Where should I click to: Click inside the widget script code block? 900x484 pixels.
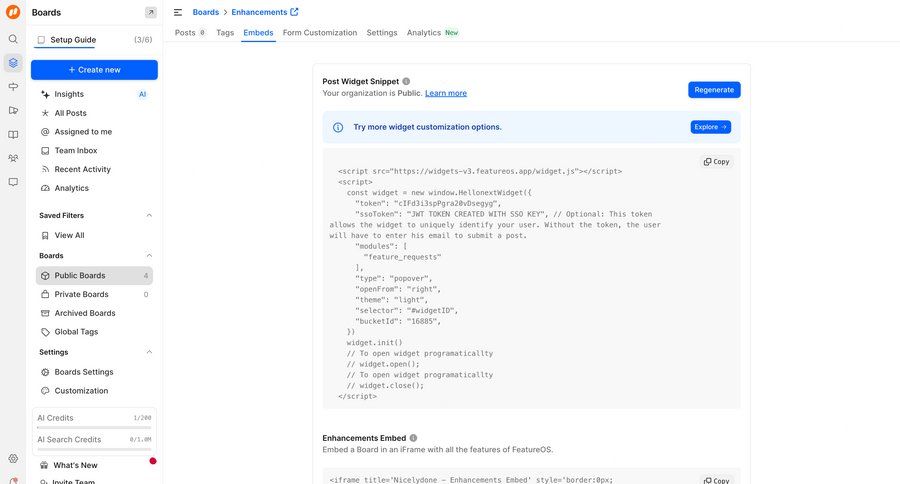[532, 278]
